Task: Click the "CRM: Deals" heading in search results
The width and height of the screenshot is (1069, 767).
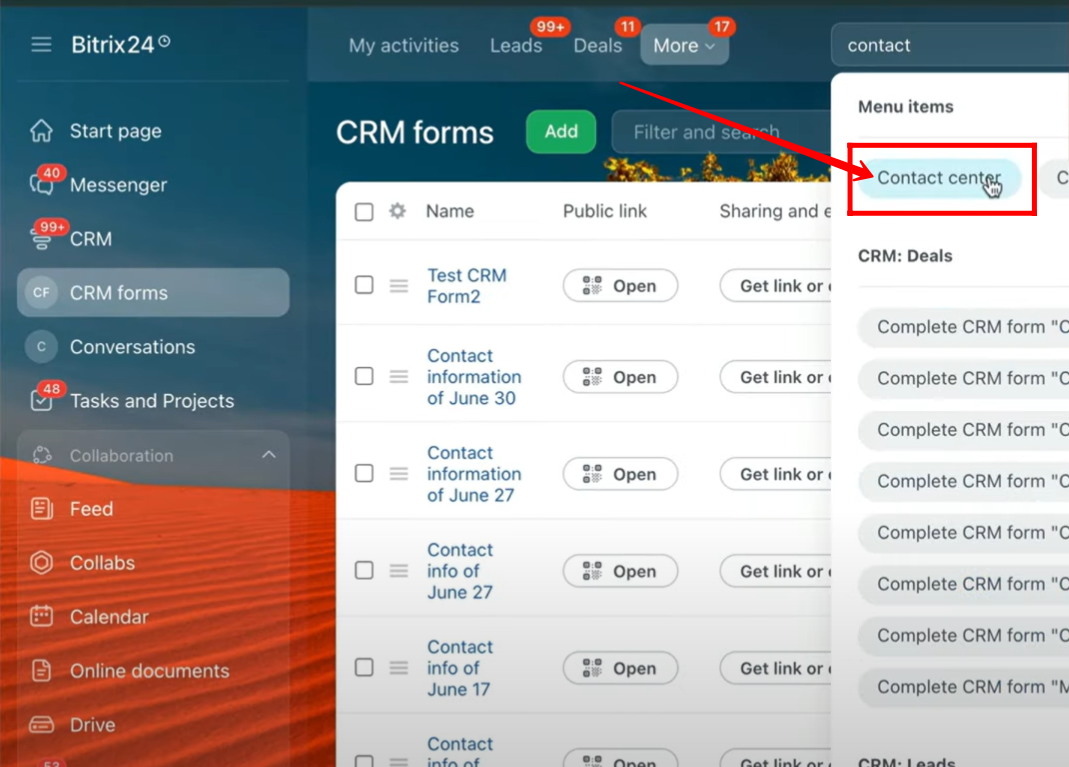Action: point(905,256)
